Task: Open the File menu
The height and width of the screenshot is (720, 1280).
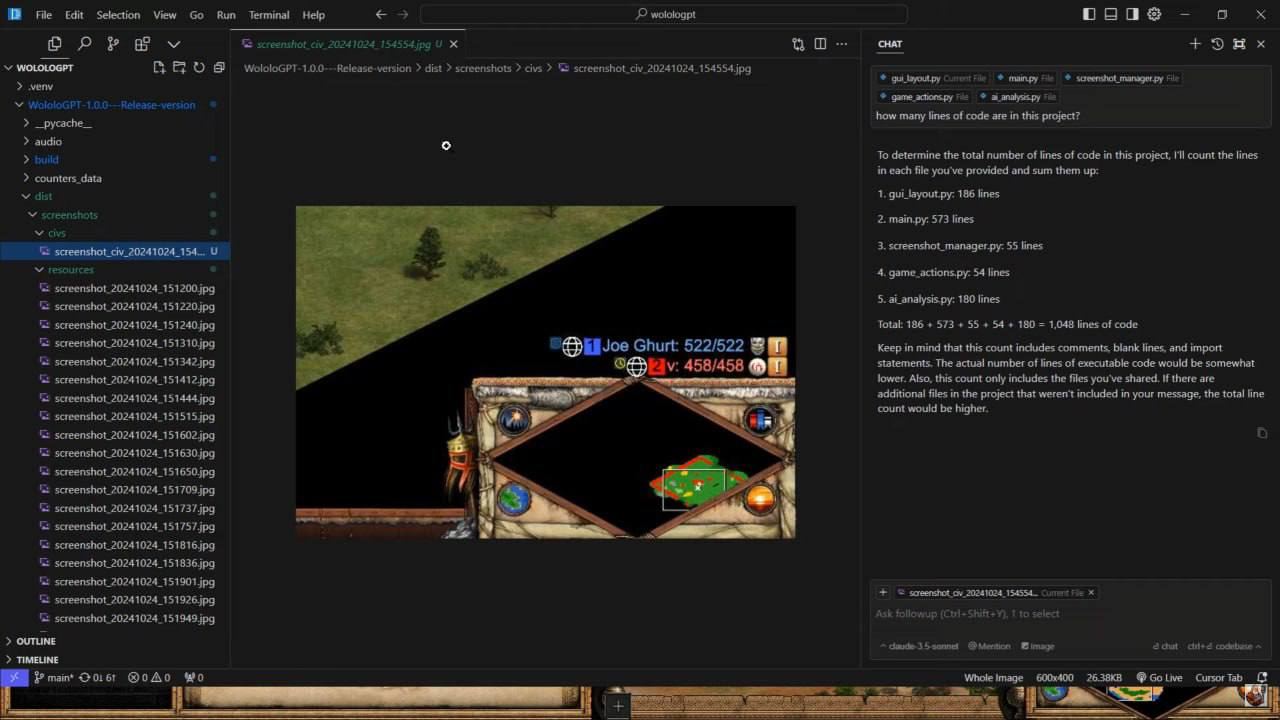Action: (x=44, y=15)
